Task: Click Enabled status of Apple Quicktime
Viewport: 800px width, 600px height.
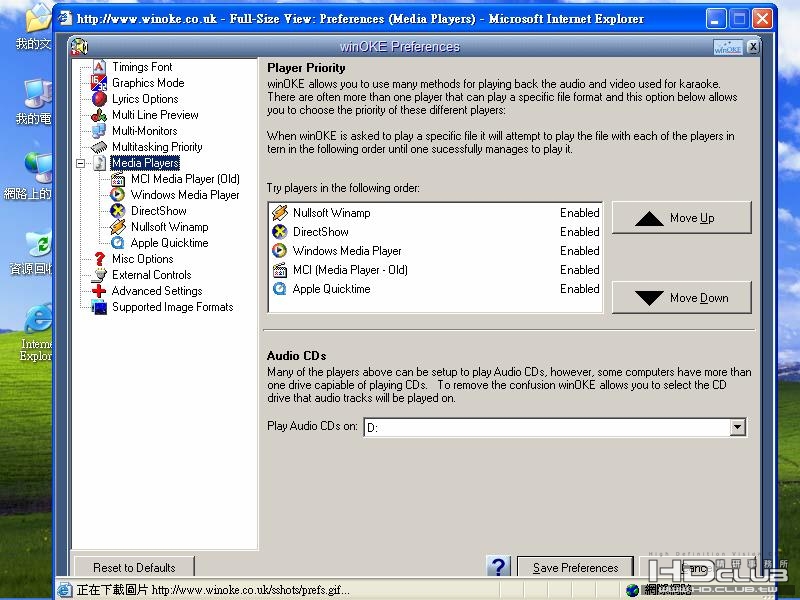Action: 580,289
